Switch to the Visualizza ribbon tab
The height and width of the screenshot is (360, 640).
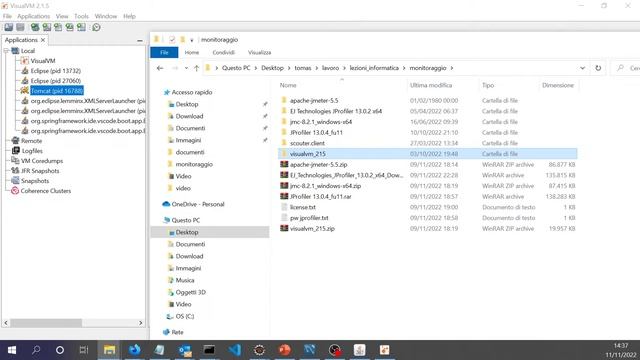click(260, 53)
